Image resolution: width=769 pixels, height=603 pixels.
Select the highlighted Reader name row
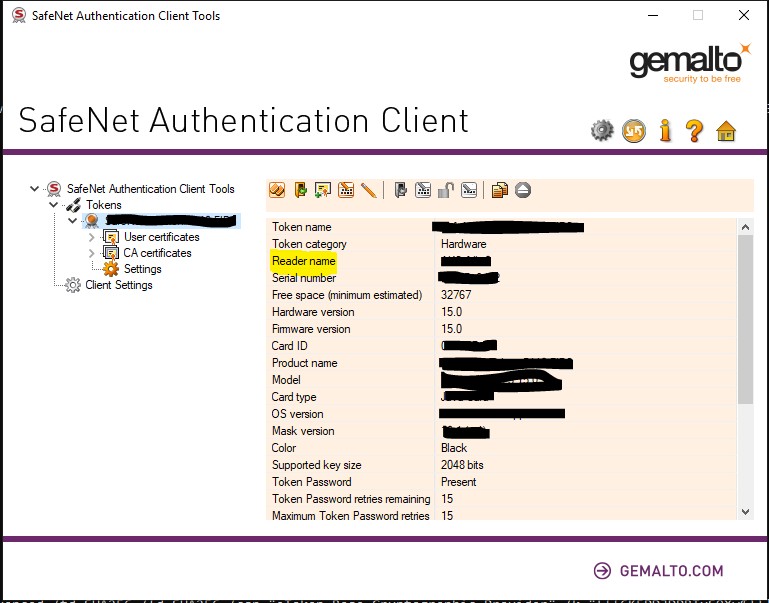tap(304, 261)
